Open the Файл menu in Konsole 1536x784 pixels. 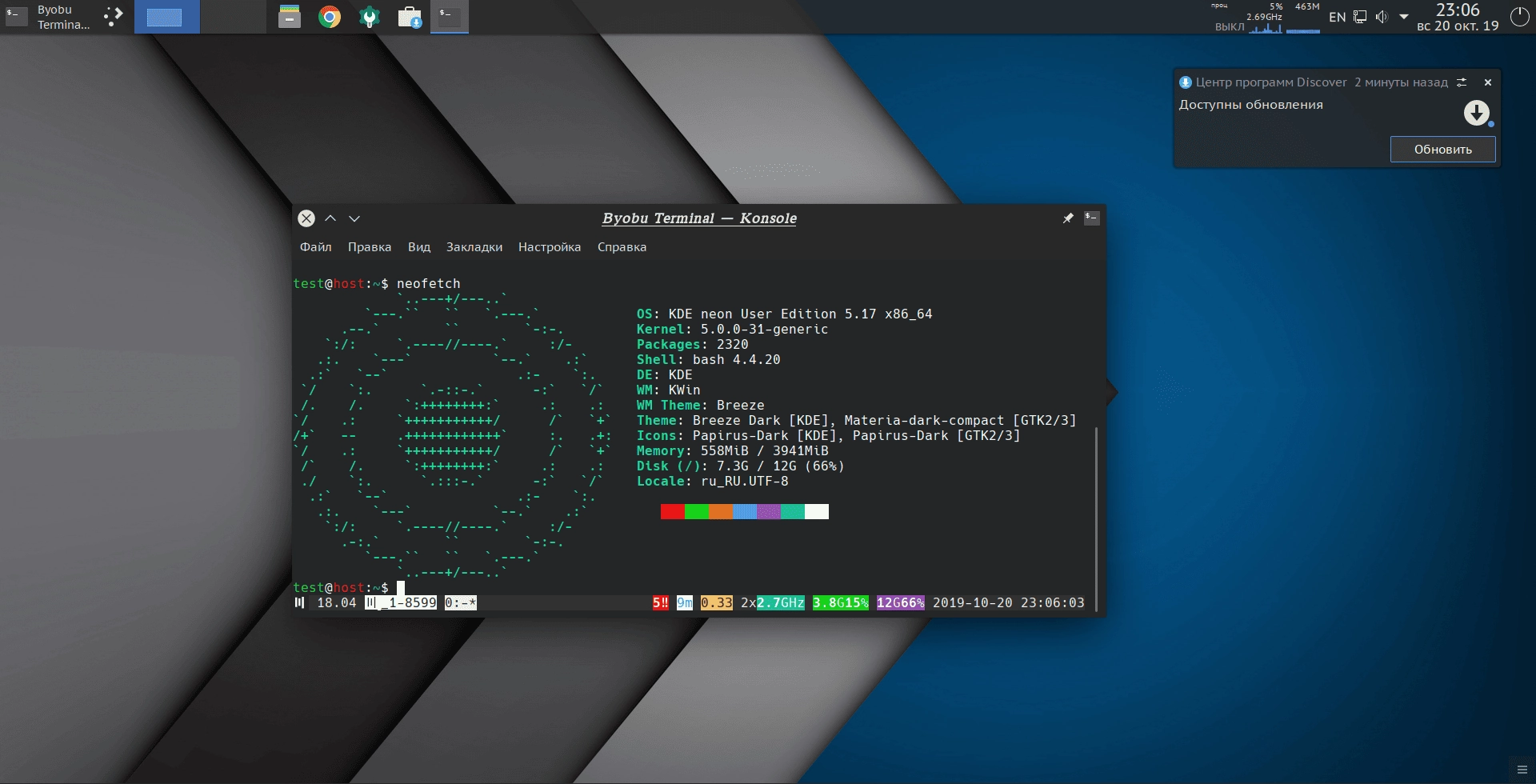click(x=315, y=247)
